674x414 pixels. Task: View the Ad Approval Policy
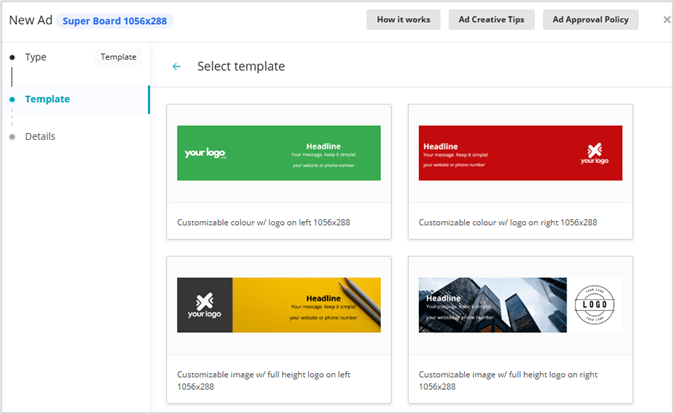click(x=590, y=20)
